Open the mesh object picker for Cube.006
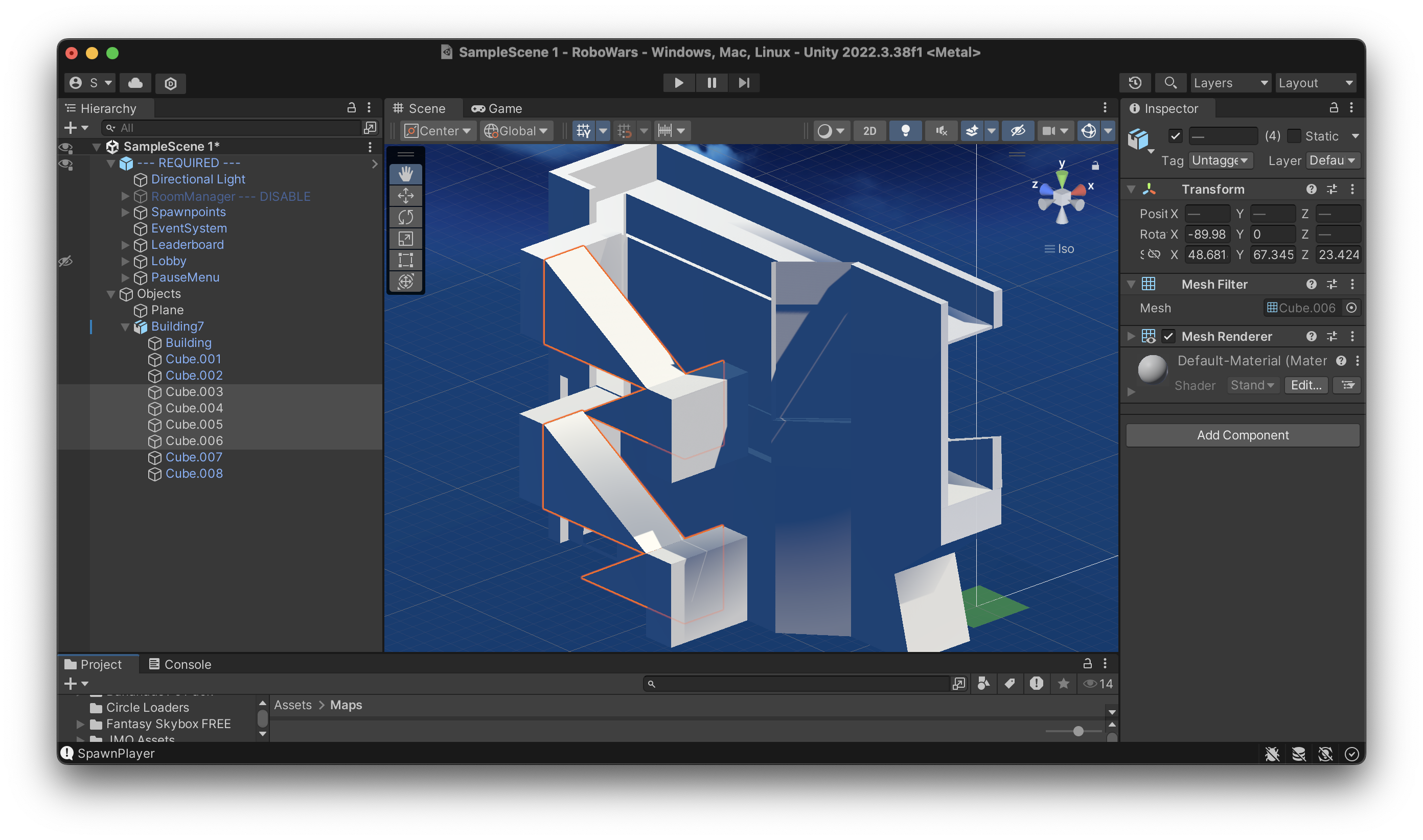Viewport: 1423px width, 840px height. click(x=1351, y=308)
